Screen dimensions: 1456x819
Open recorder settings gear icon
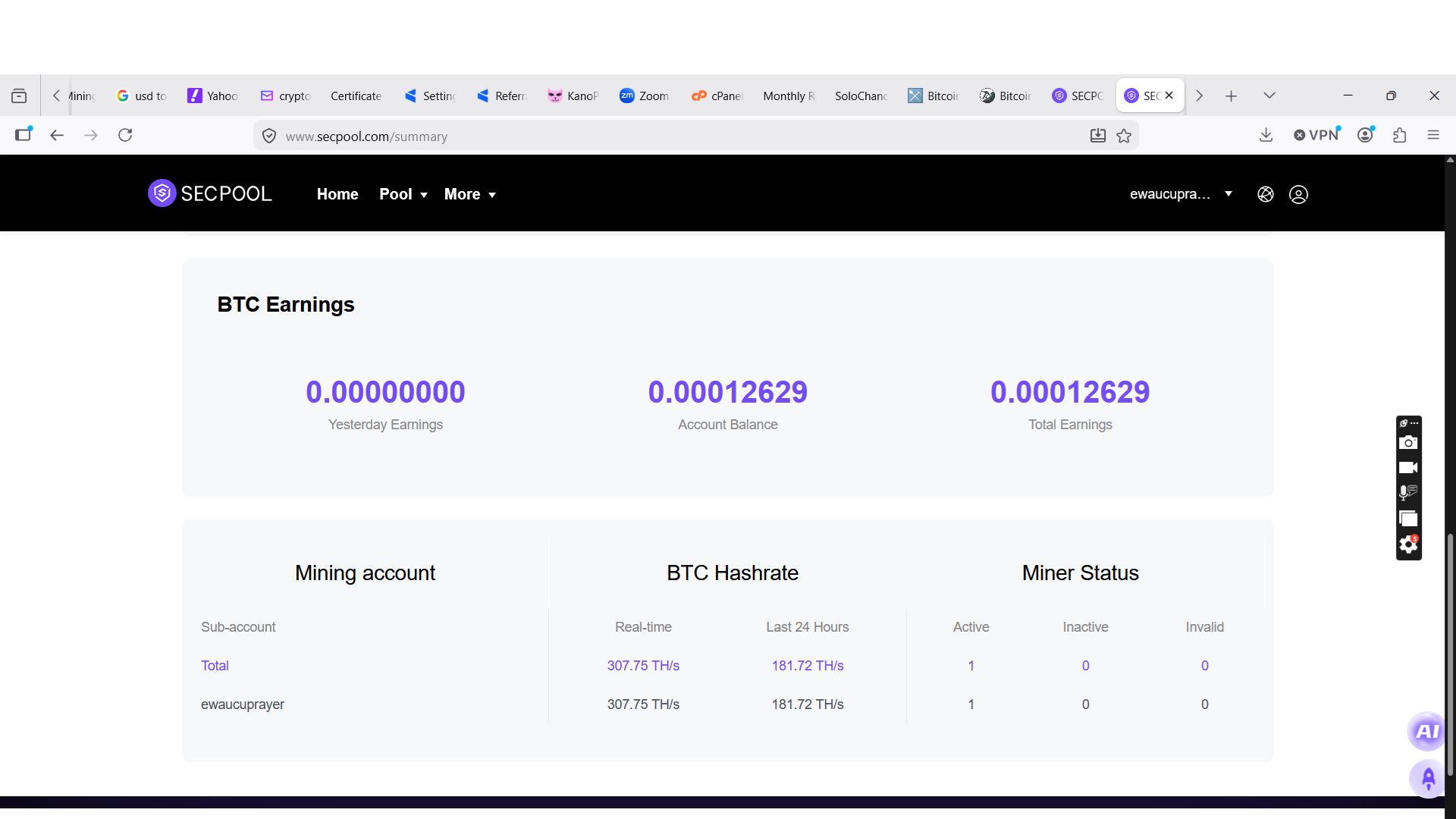coord(1408,544)
